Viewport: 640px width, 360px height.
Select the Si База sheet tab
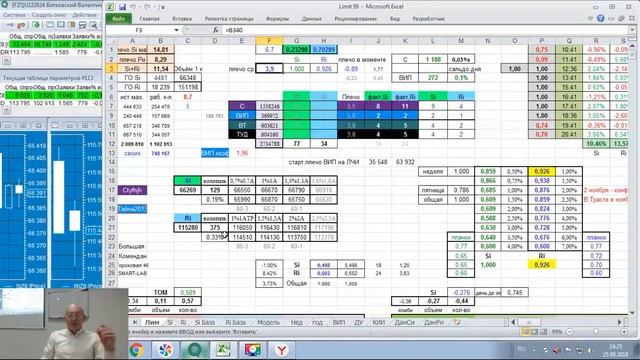204,322
